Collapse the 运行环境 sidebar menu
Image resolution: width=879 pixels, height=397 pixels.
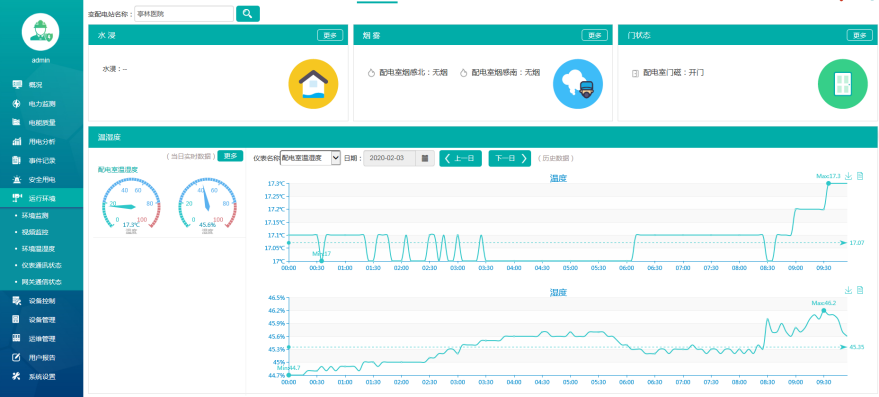(x=41, y=198)
